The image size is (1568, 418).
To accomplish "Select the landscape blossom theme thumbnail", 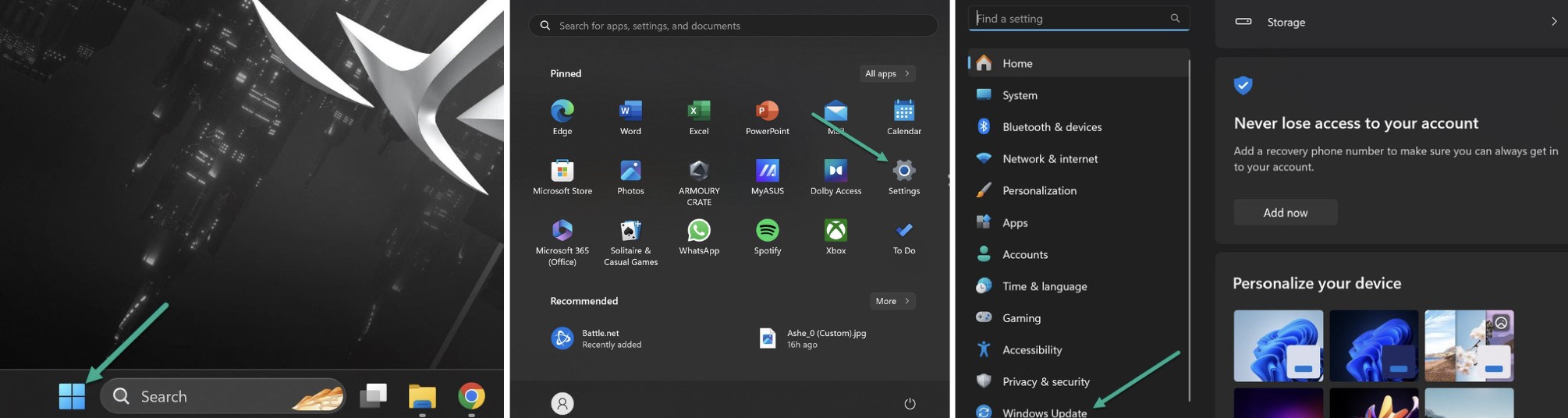I will (x=1469, y=345).
